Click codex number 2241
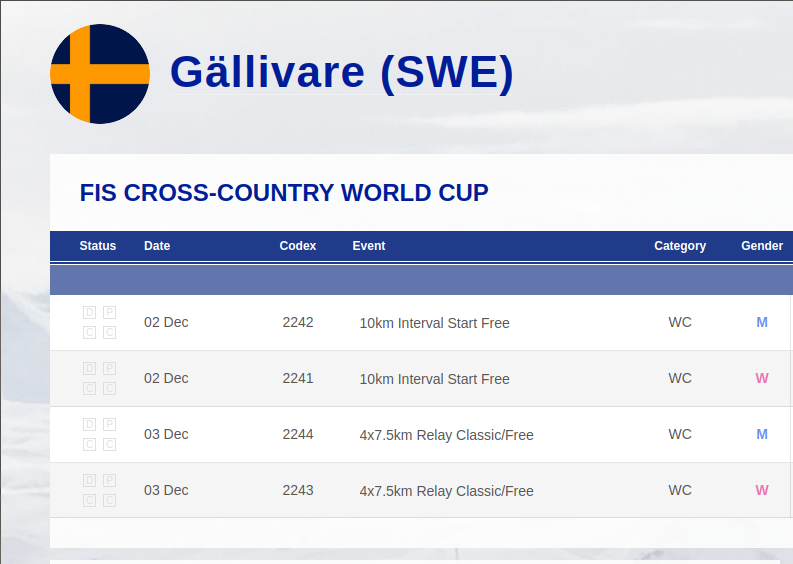The image size is (793, 564). (x=298, y=378)
